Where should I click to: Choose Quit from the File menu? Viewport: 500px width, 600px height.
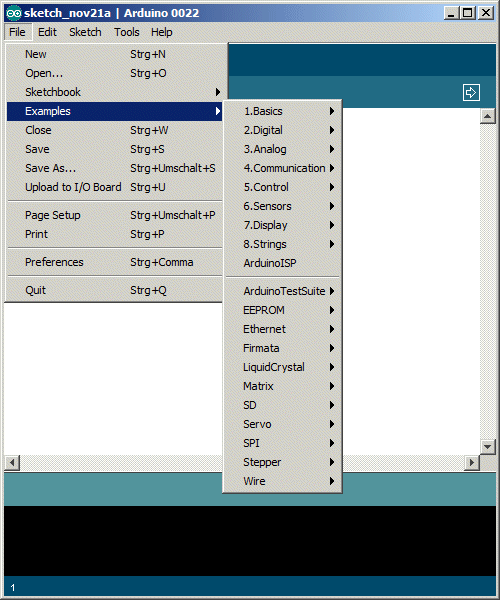[114, 290]
